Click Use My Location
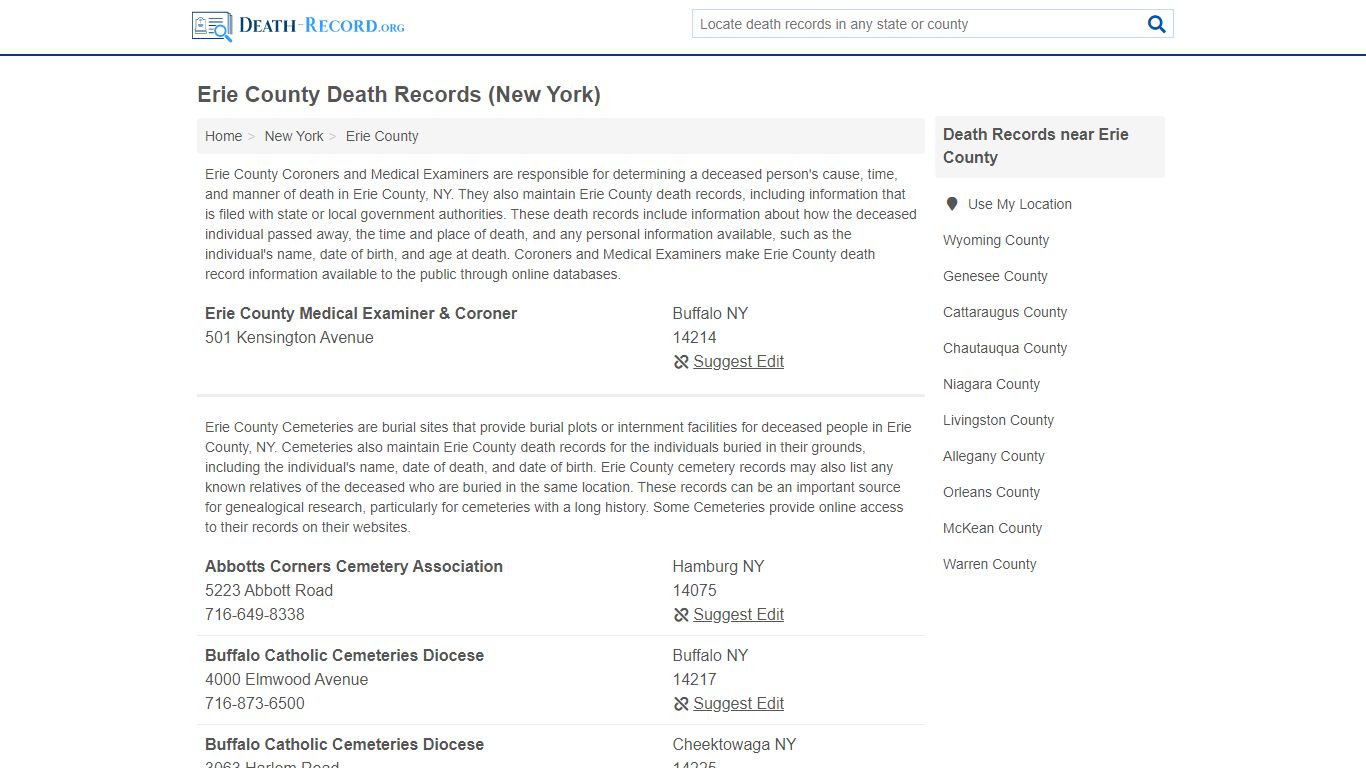This screenshot has width=1366, height=768. 1019,204
